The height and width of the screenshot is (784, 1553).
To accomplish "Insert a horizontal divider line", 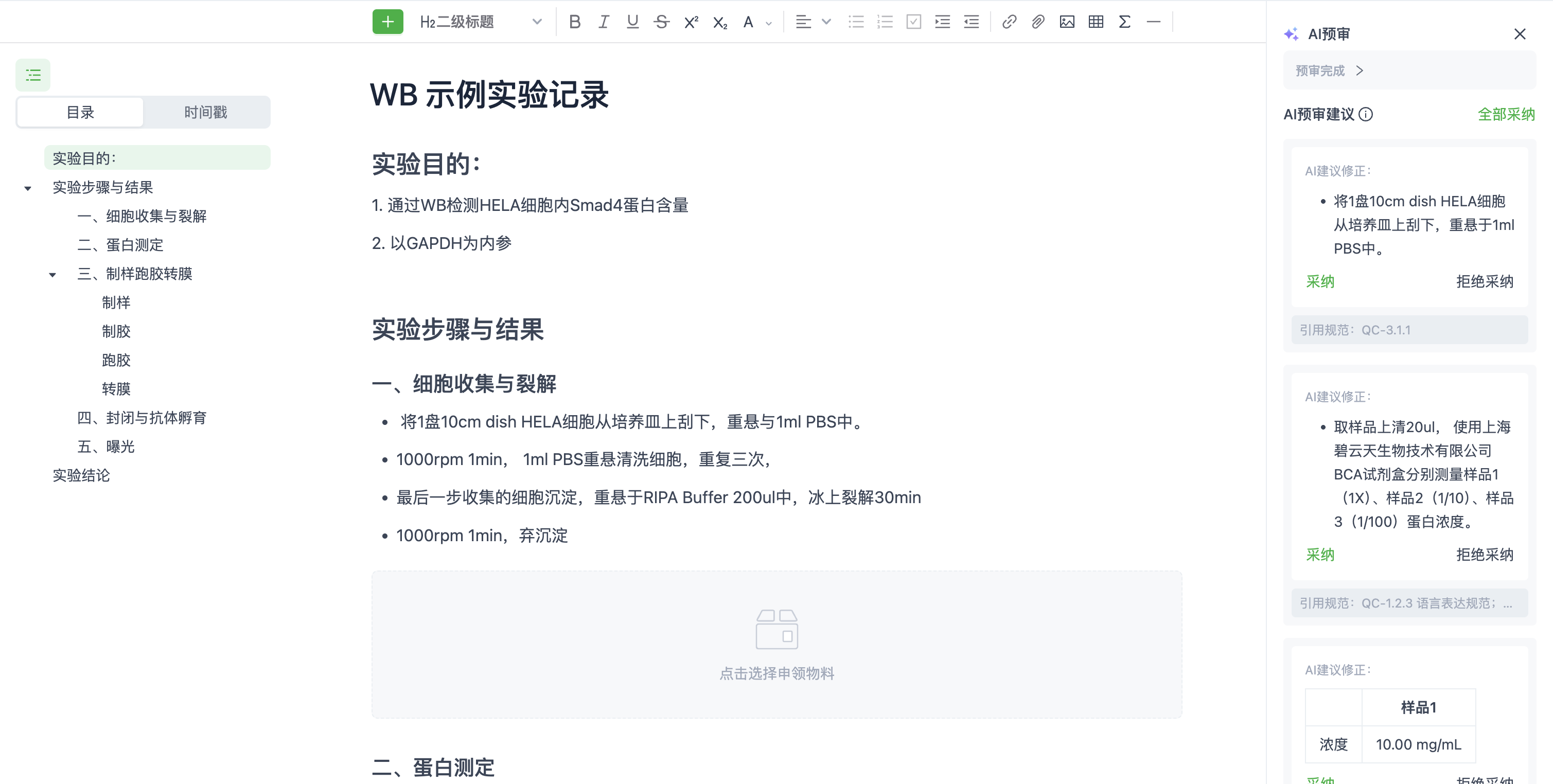I will click(1153, 22).
